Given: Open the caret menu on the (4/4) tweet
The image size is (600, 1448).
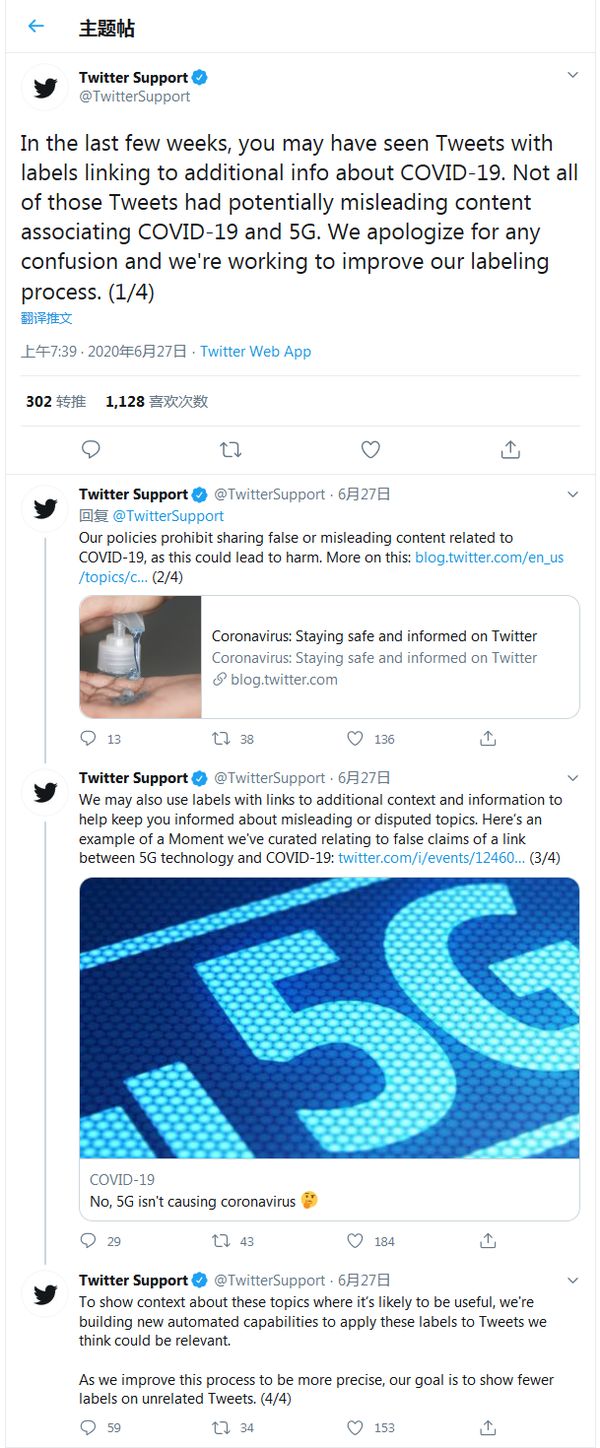Looking at the screenshot, I should (x=572, y=1279).
